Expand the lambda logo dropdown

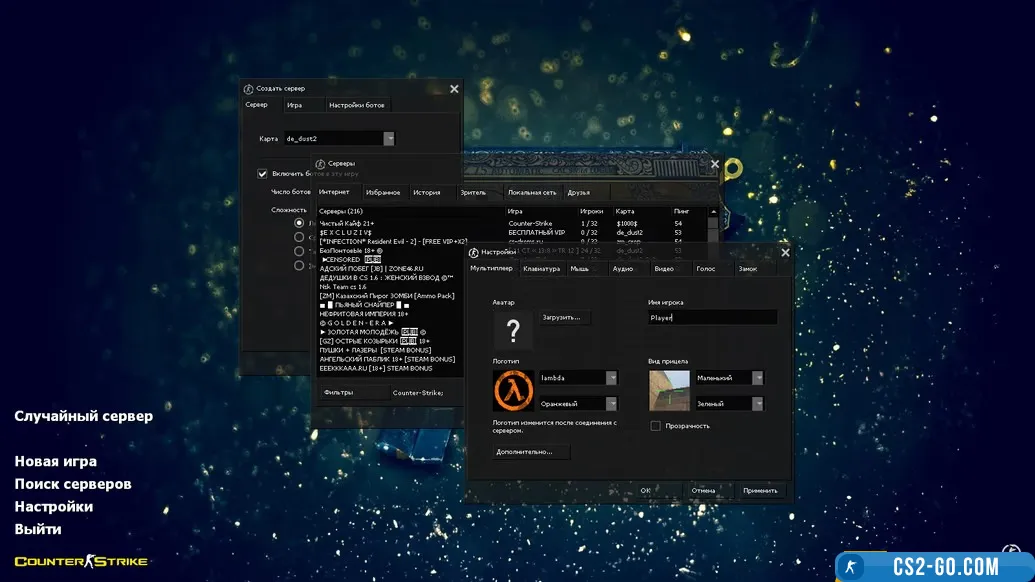pyautogui.click(x=611, y=378)
